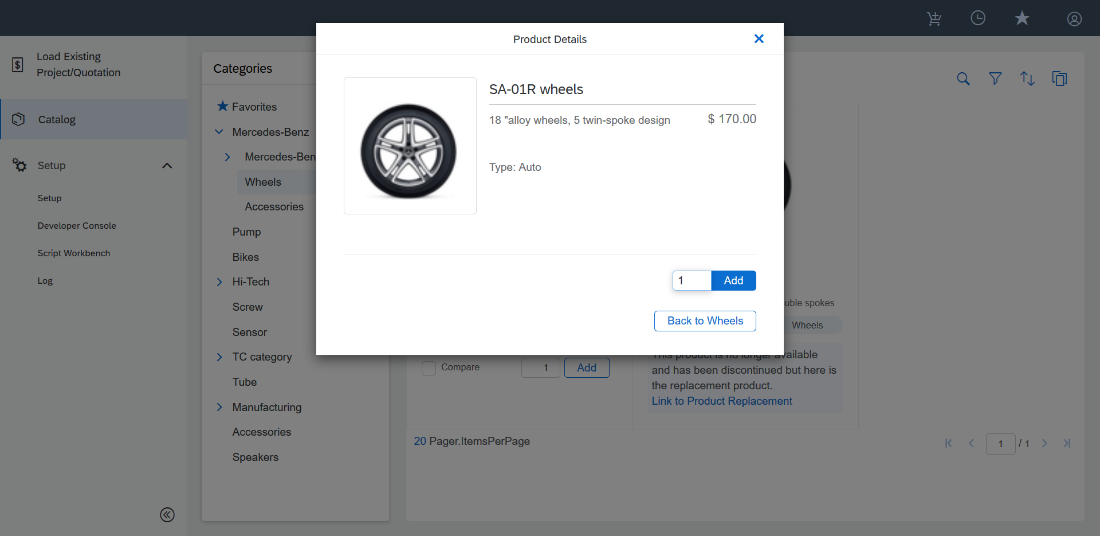The image size is (1100, 536).
Task: Open the user profile icon
Action: click(1074, 19)
